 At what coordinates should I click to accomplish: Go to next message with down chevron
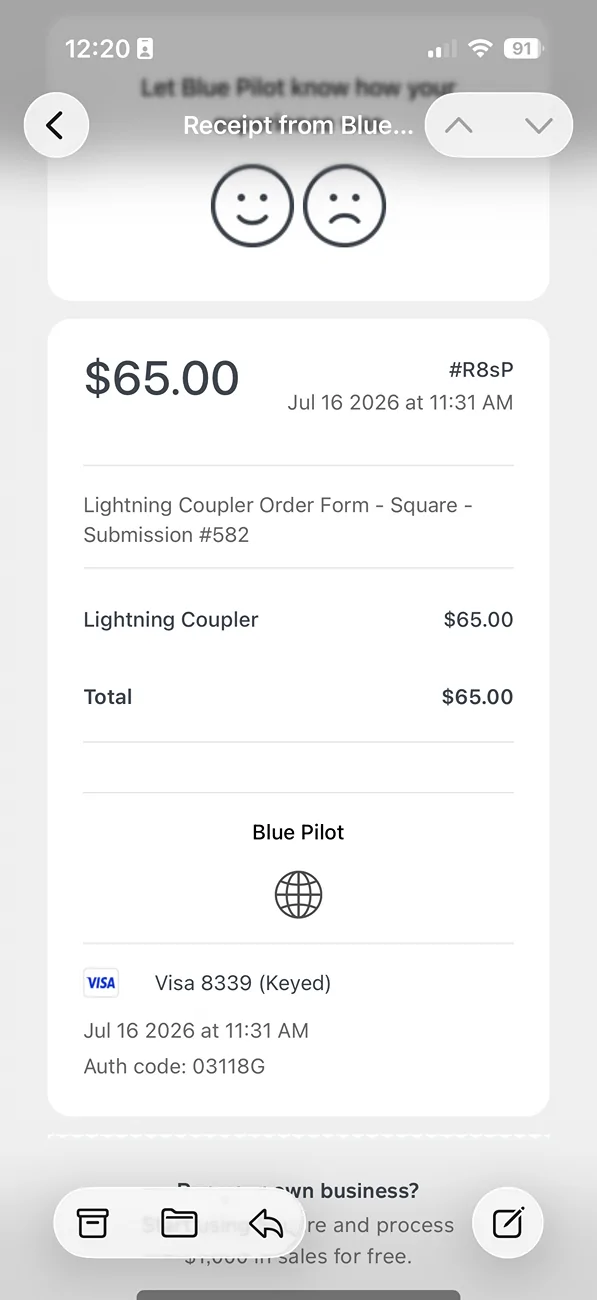coord(538,125)
